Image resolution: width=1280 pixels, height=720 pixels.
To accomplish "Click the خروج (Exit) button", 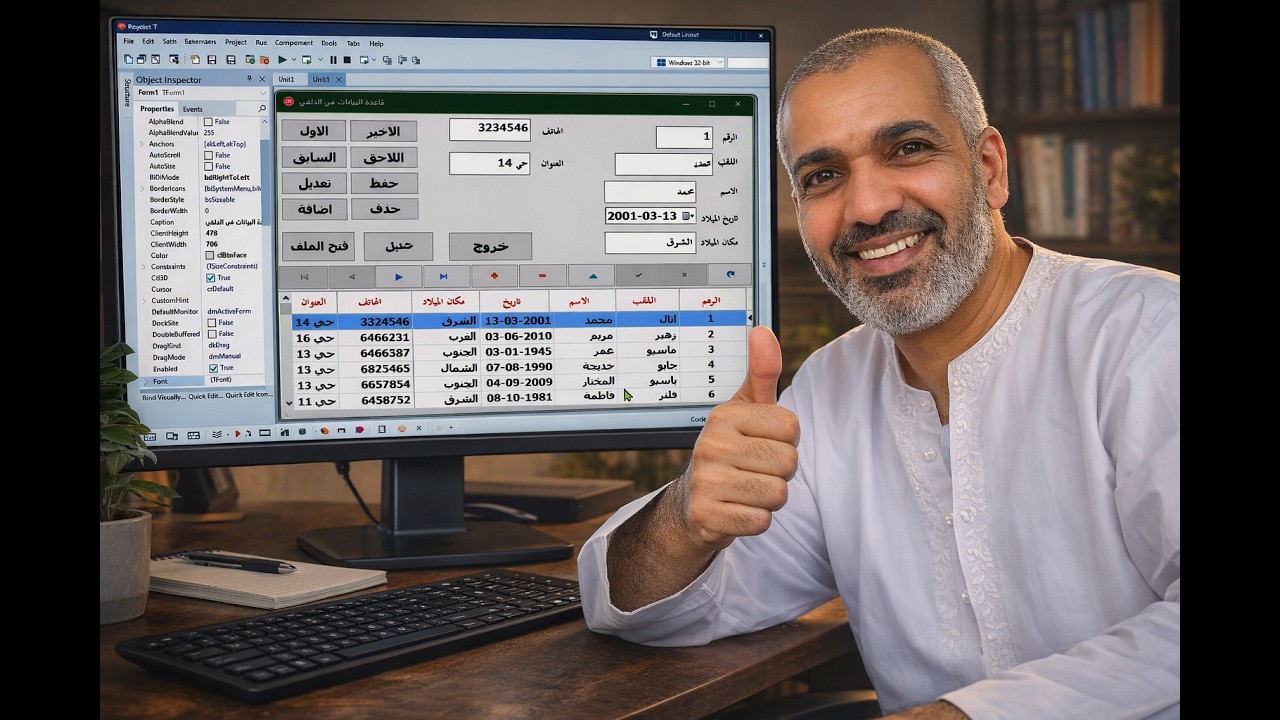I will (x=490, y=246).
